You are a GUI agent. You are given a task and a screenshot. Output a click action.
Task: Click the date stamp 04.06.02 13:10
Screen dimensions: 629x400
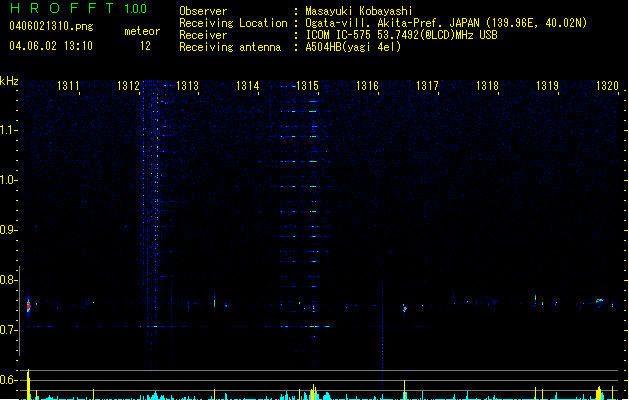click(x=51, y=46)
